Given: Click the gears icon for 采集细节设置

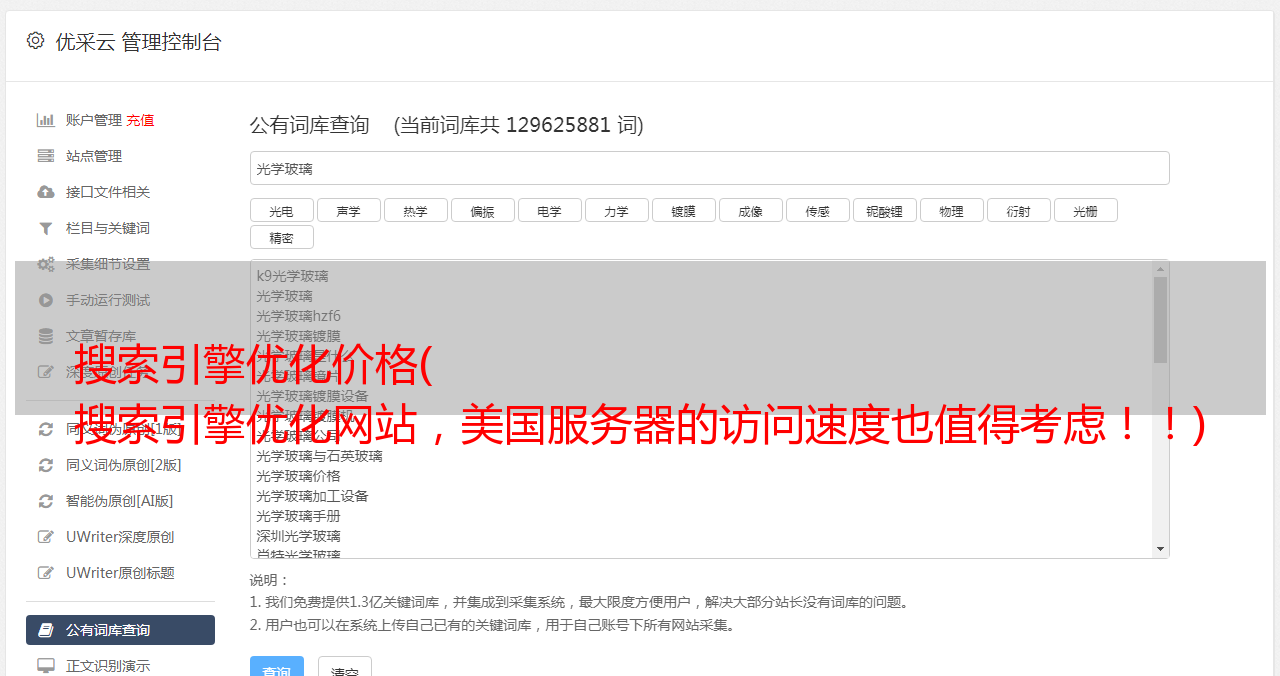Looking at the screenshot, I should coord(46,264).
